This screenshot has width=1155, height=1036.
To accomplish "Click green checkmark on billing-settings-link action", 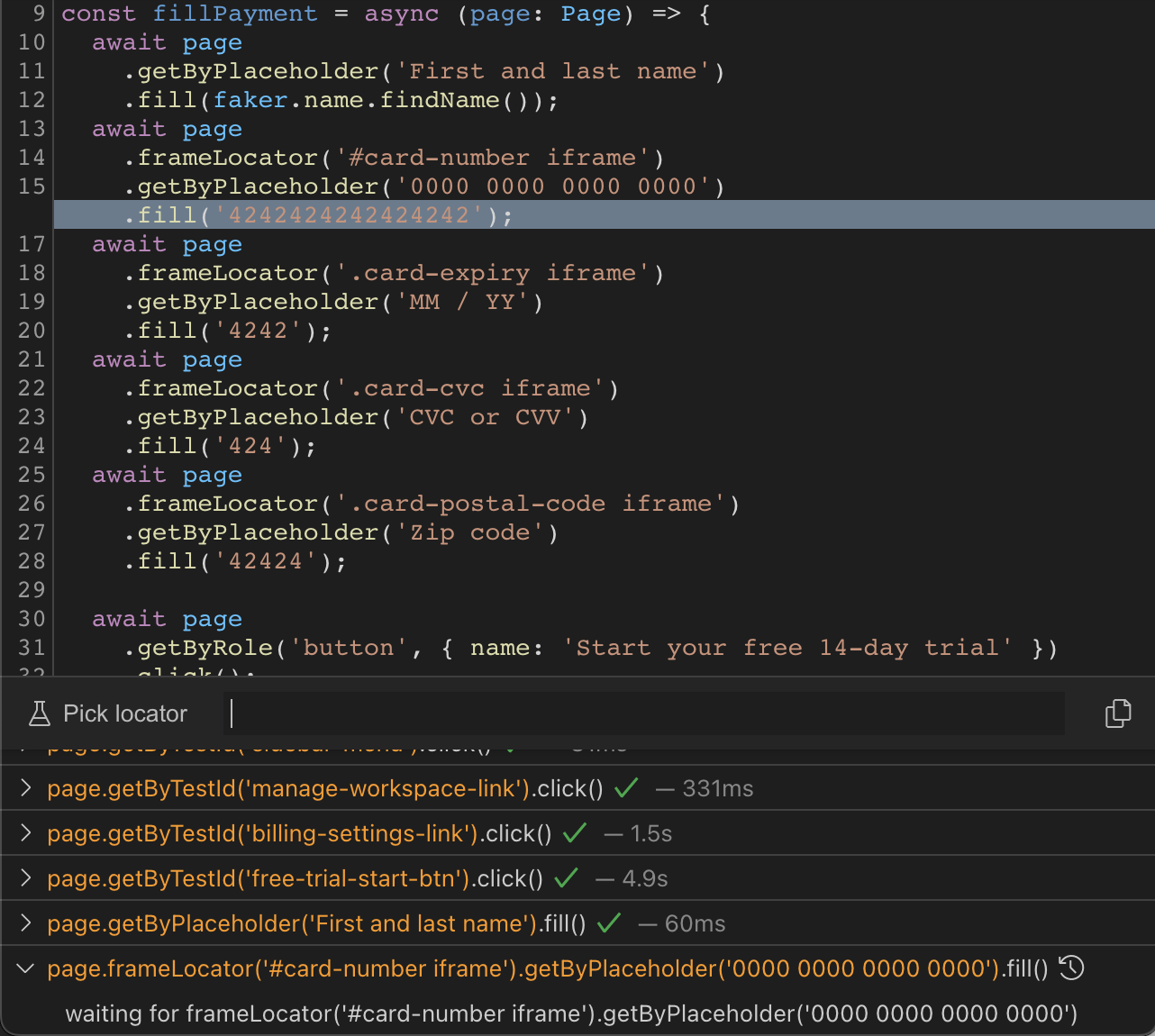I will pyautogui.click(x=574, y=833).
